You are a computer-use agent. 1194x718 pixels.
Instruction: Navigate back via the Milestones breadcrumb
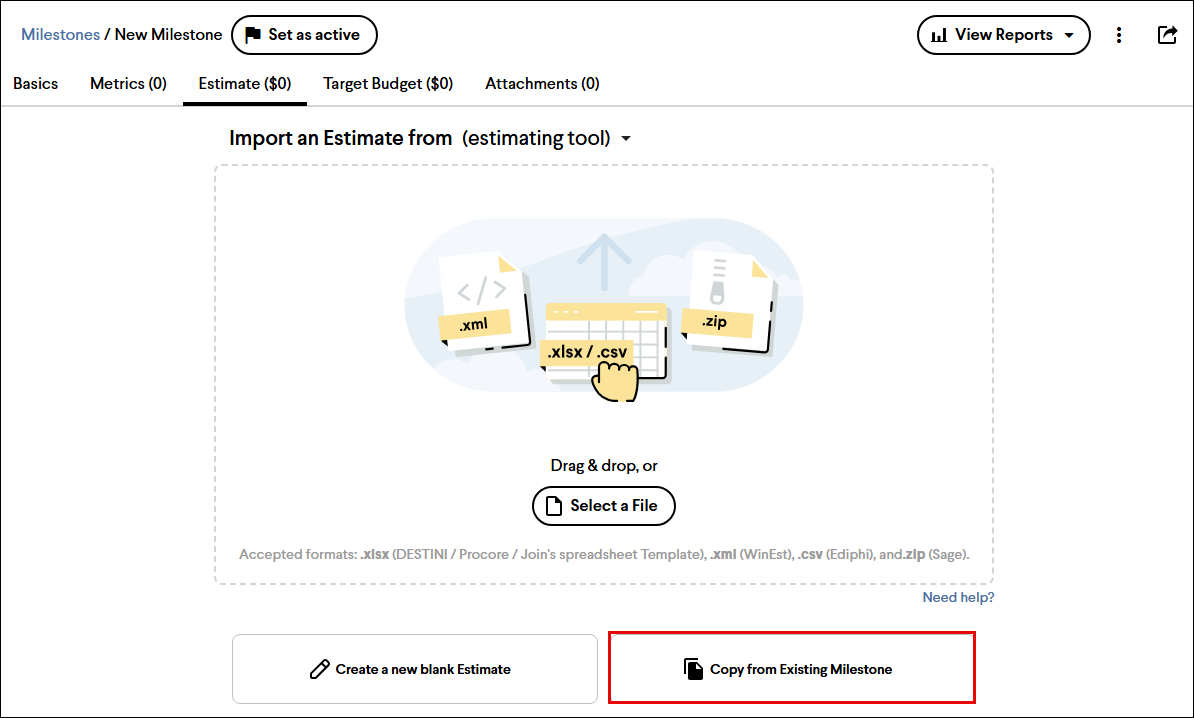coord(60,34)
